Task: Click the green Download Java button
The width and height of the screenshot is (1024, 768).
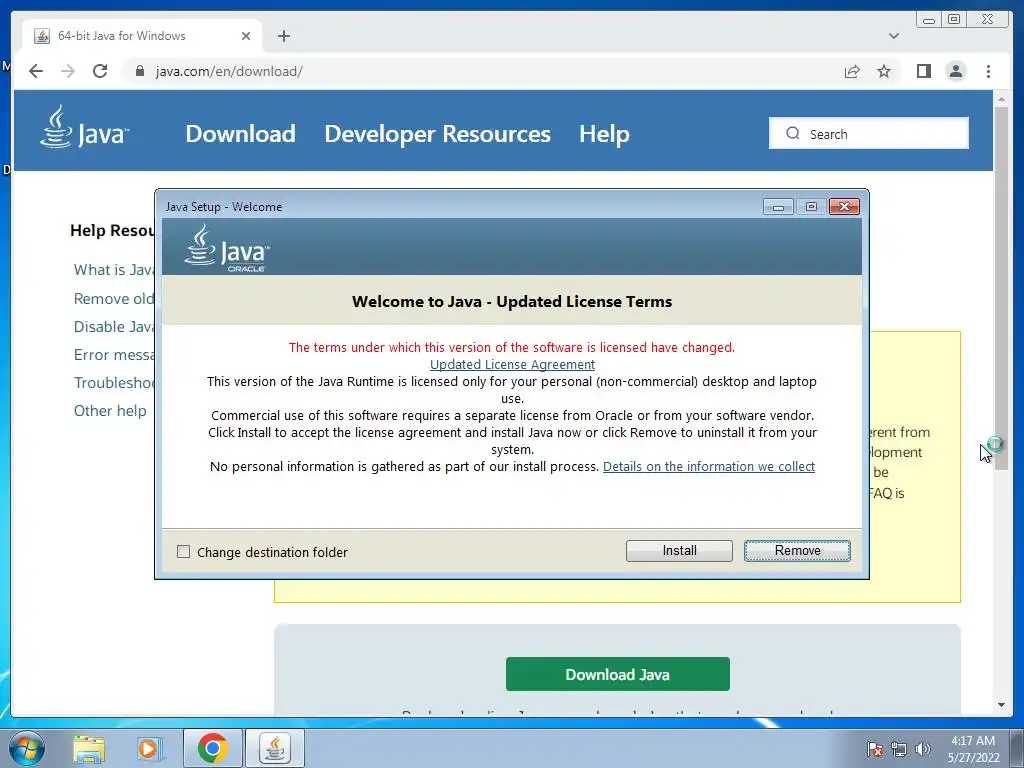Action: click(x=618, y=674)
